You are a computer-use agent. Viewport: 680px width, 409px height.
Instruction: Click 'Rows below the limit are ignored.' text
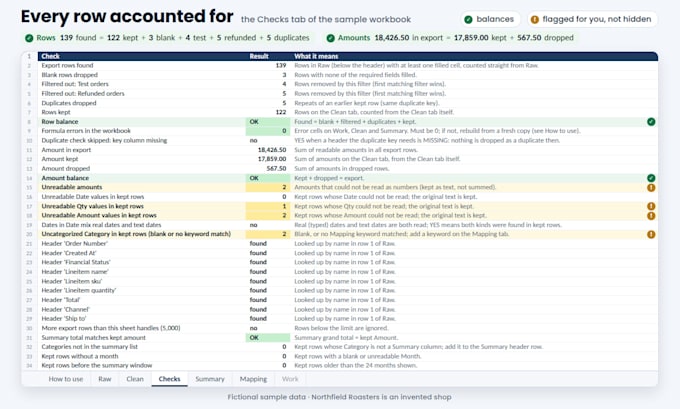tap(341, 328)
